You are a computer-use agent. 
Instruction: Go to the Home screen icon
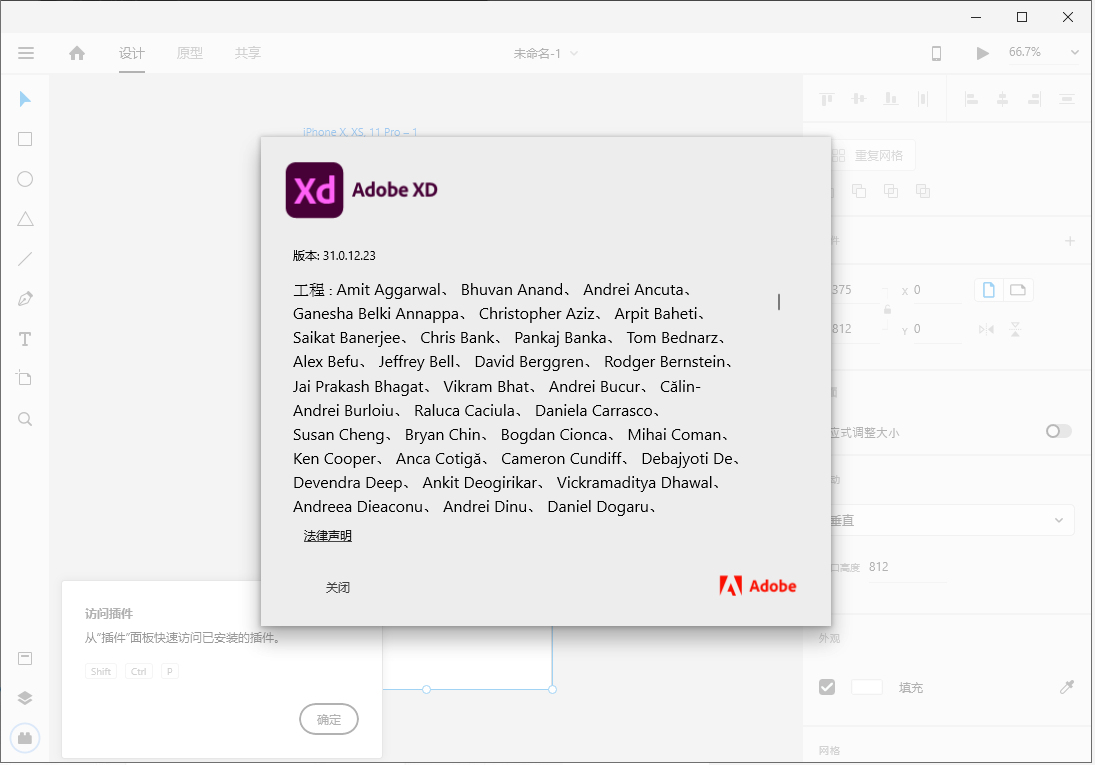click(77, 53)
